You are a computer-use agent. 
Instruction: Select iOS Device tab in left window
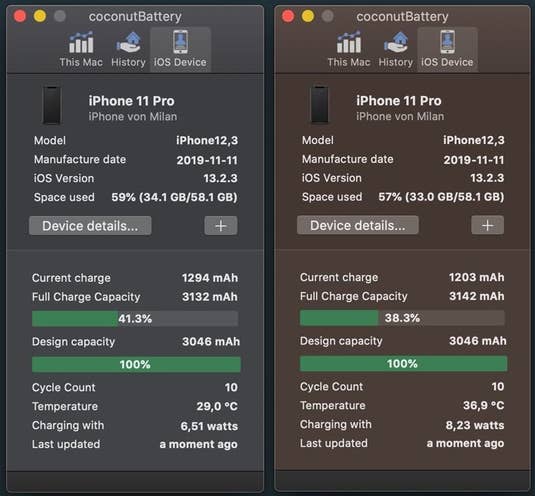click(x=180, y=49)
